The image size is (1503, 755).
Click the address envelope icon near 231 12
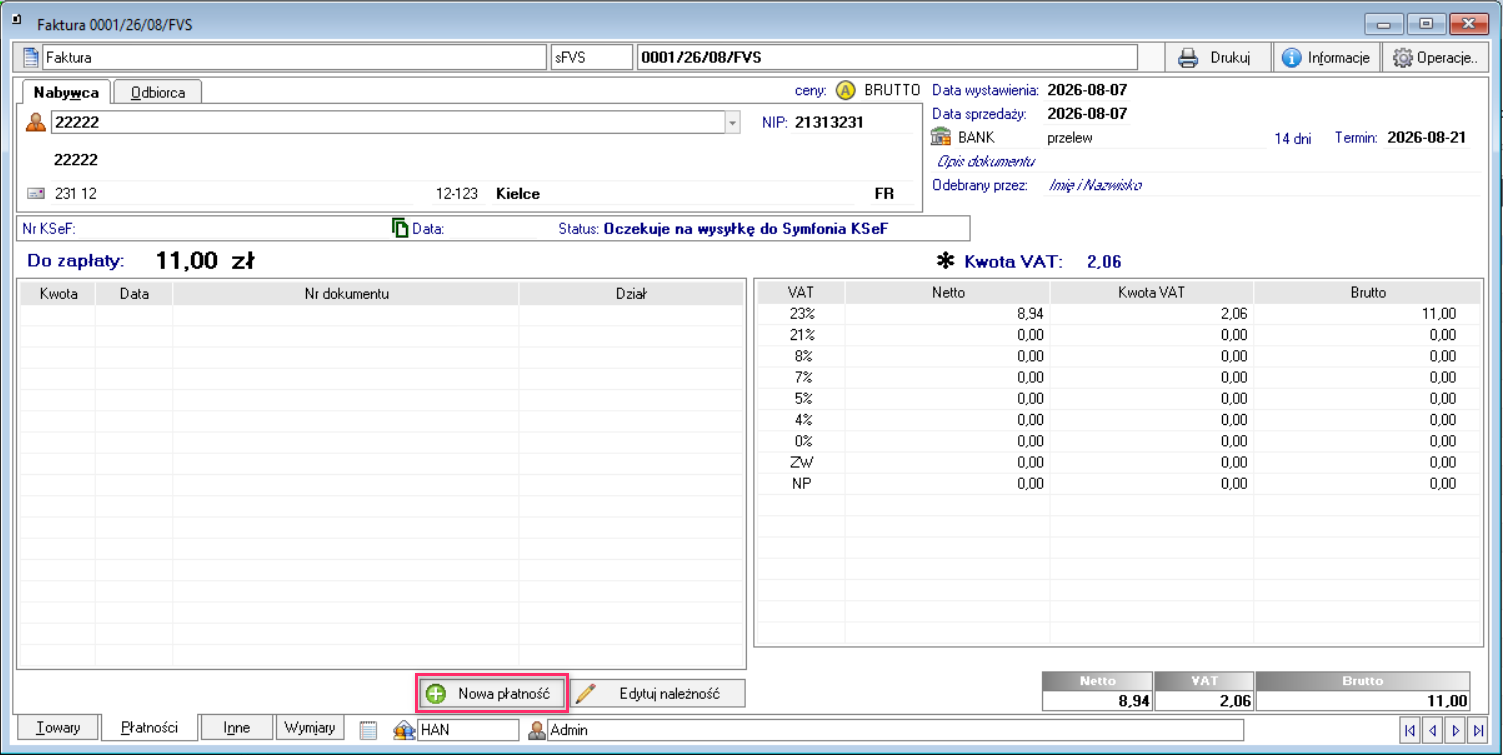coord(36,193)
